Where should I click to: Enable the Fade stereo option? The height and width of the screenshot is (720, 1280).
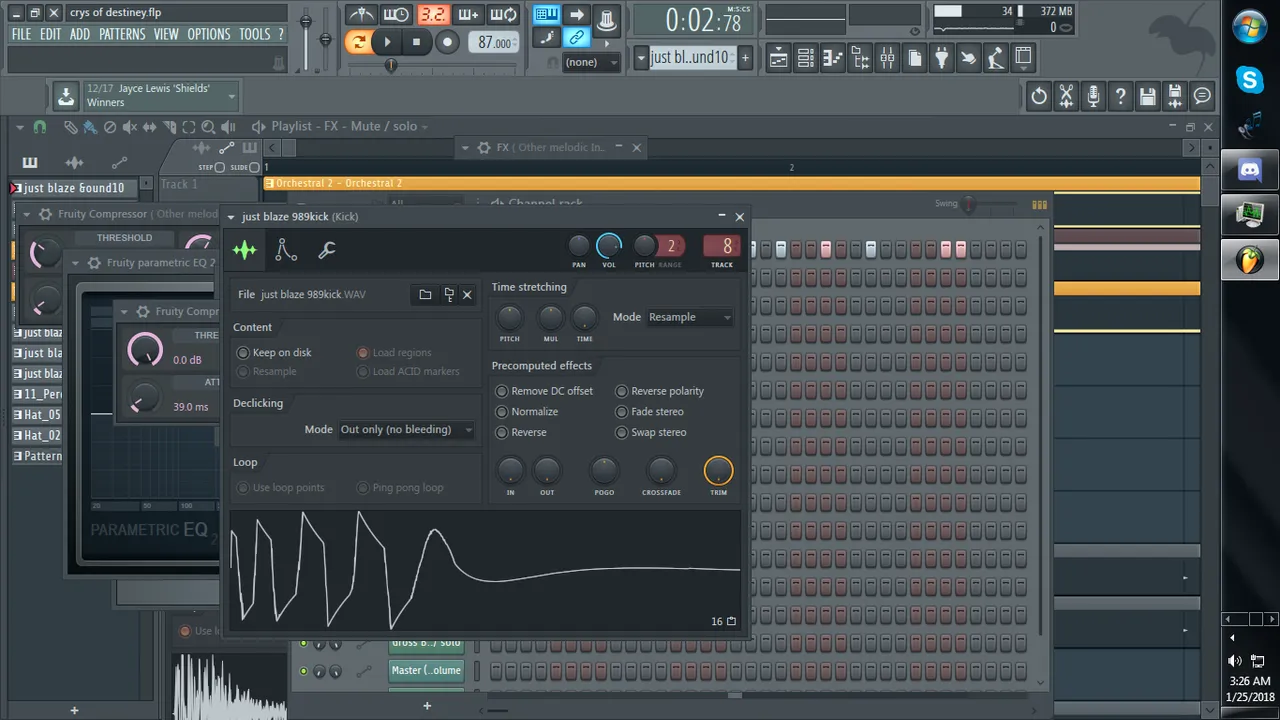pos(650,412)
